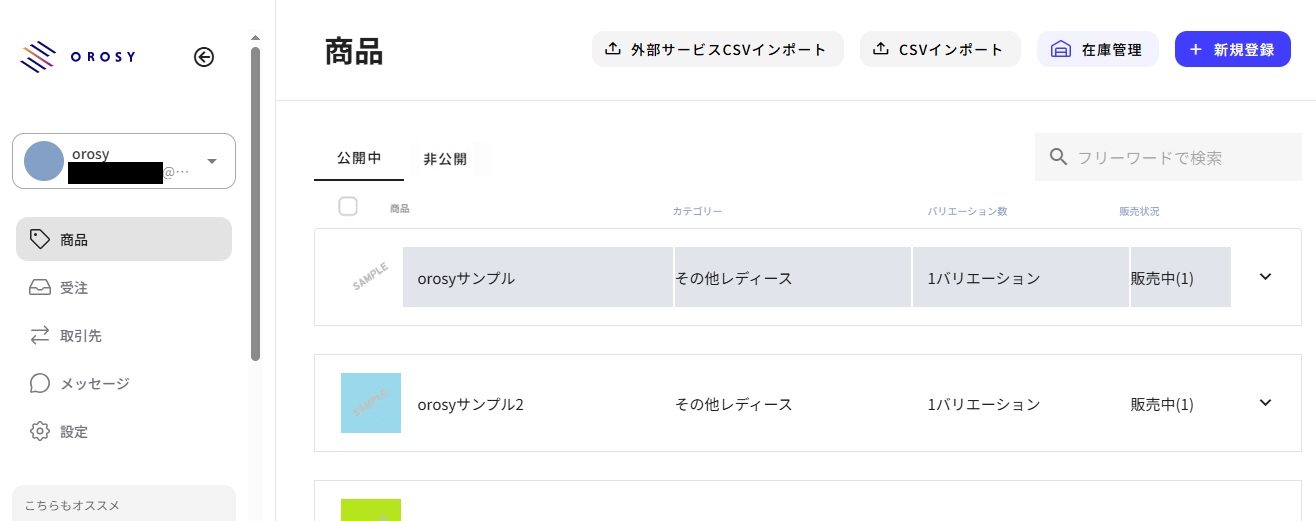Click the 外部サービスCSVインポート button
The width and height of the screenshot is (1316, 521).
pyautogui.click(x=717, y=49)
